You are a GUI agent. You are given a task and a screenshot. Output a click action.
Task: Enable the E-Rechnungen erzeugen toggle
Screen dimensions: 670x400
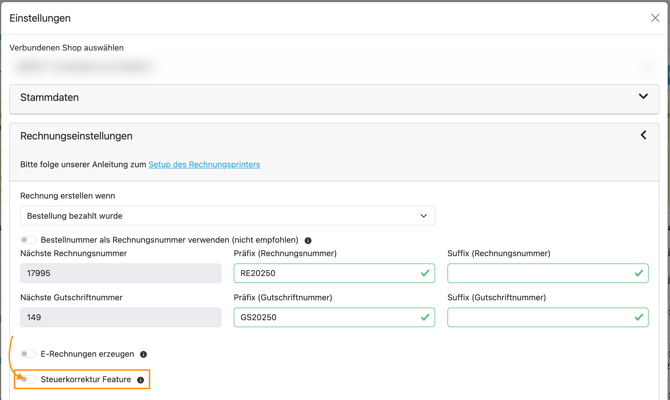pos(28,354)
